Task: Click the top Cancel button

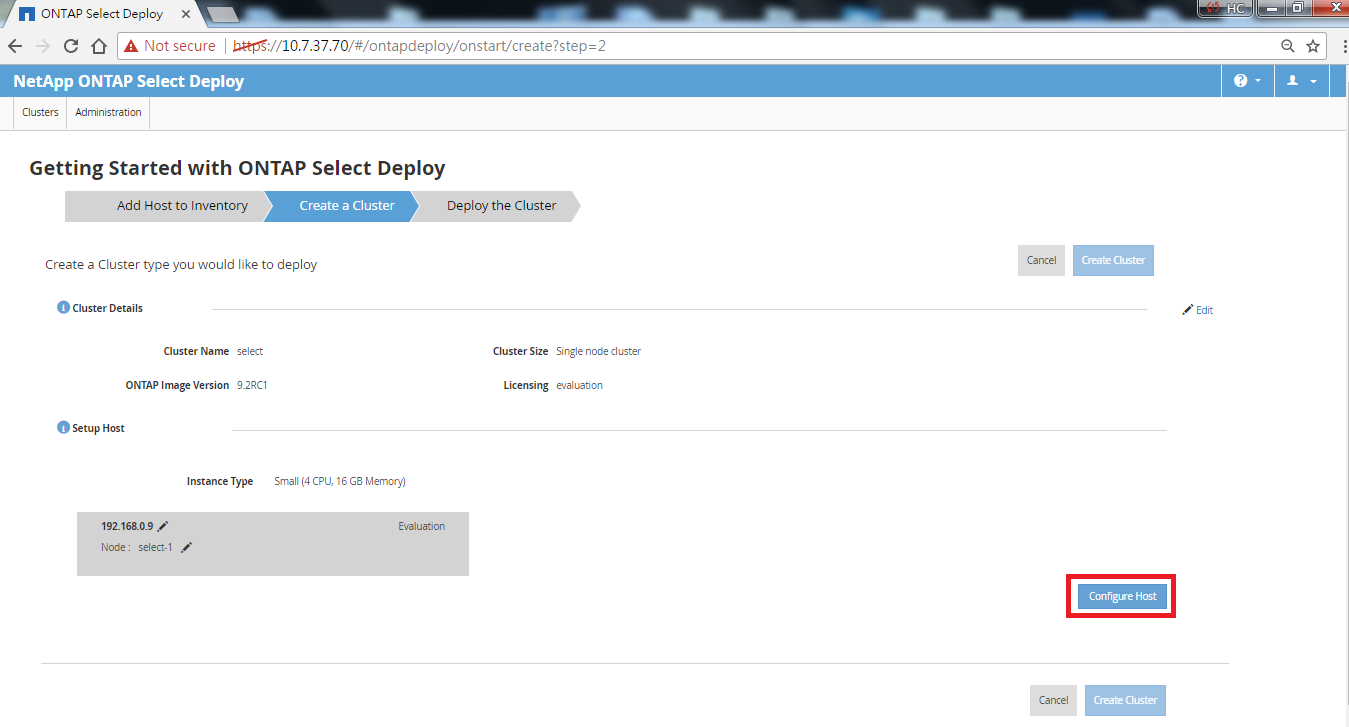Action: point(1041,260)
